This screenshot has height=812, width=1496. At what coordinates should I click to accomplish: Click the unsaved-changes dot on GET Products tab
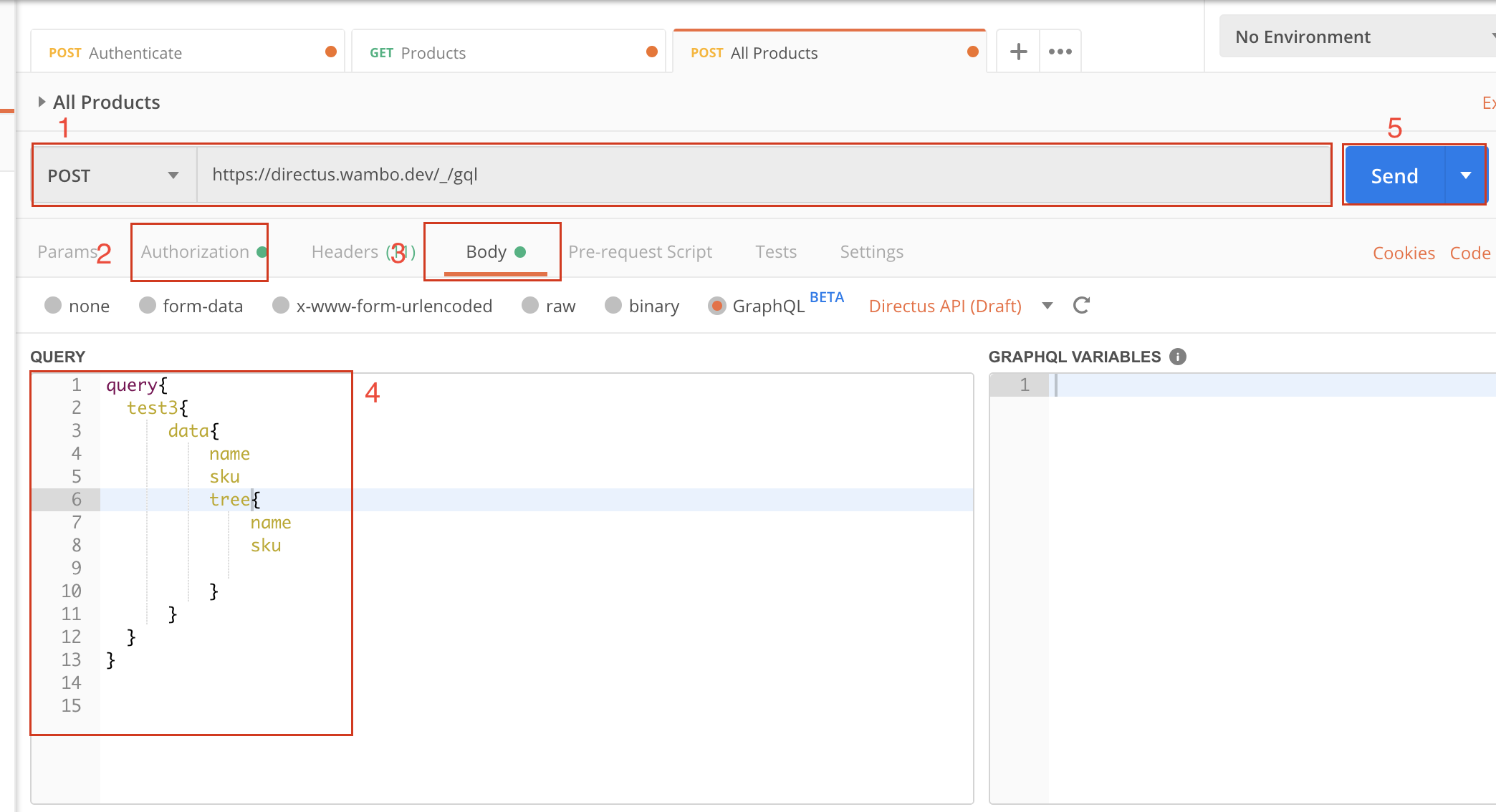tap(651, 52)
